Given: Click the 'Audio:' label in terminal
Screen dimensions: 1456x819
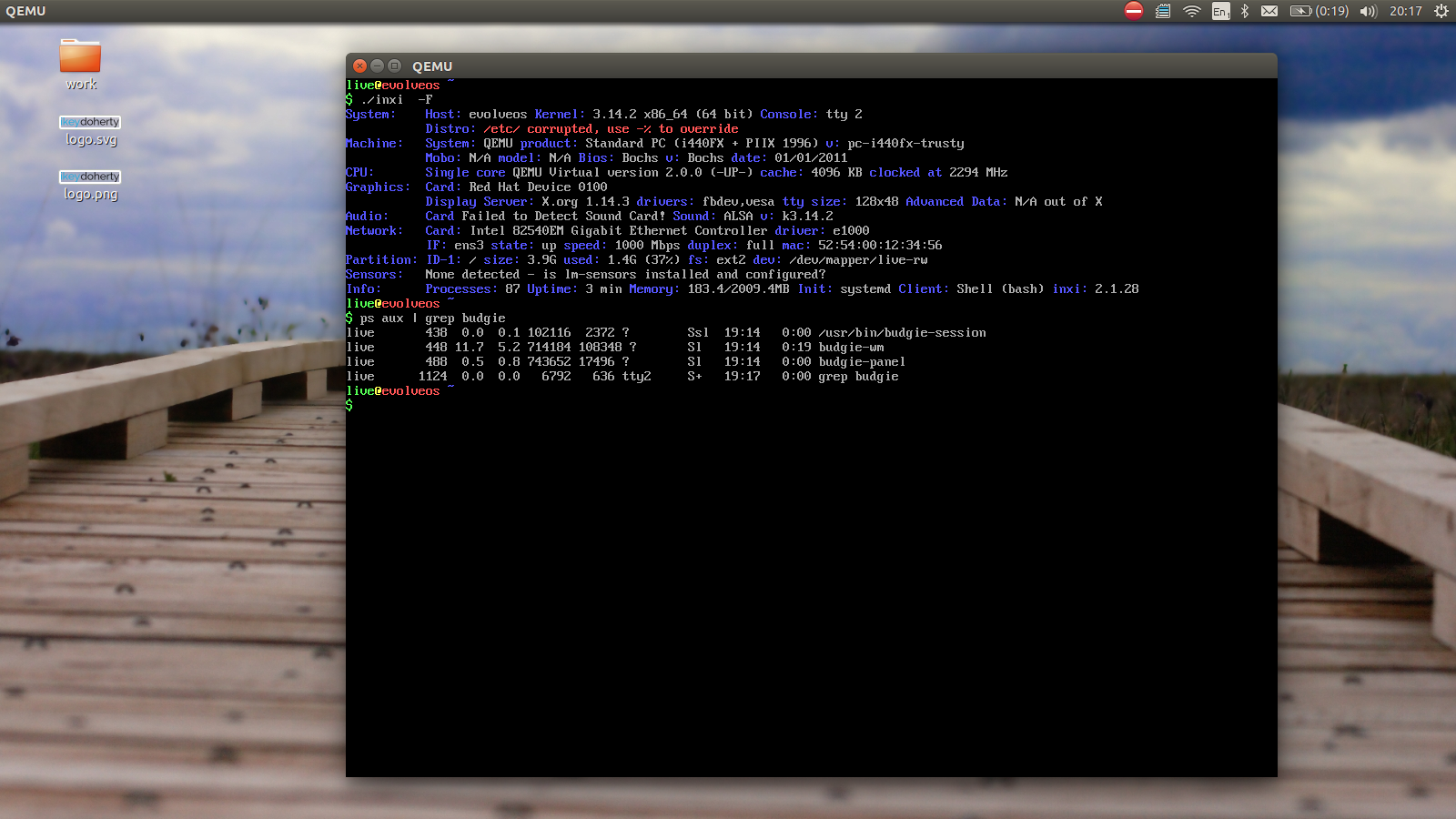Looking at the screenshot, I should click(x=367, y=216).
